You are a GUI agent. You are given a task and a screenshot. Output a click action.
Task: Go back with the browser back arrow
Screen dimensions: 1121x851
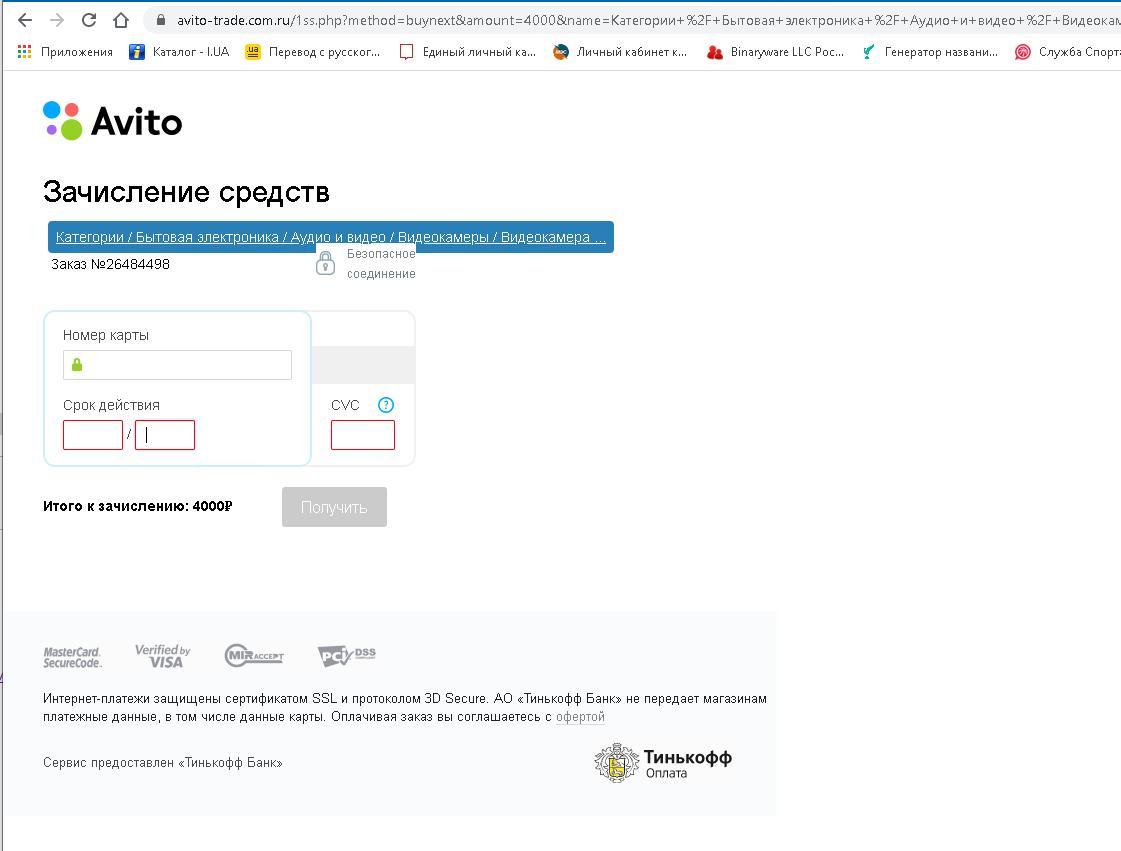click(25, 20)
